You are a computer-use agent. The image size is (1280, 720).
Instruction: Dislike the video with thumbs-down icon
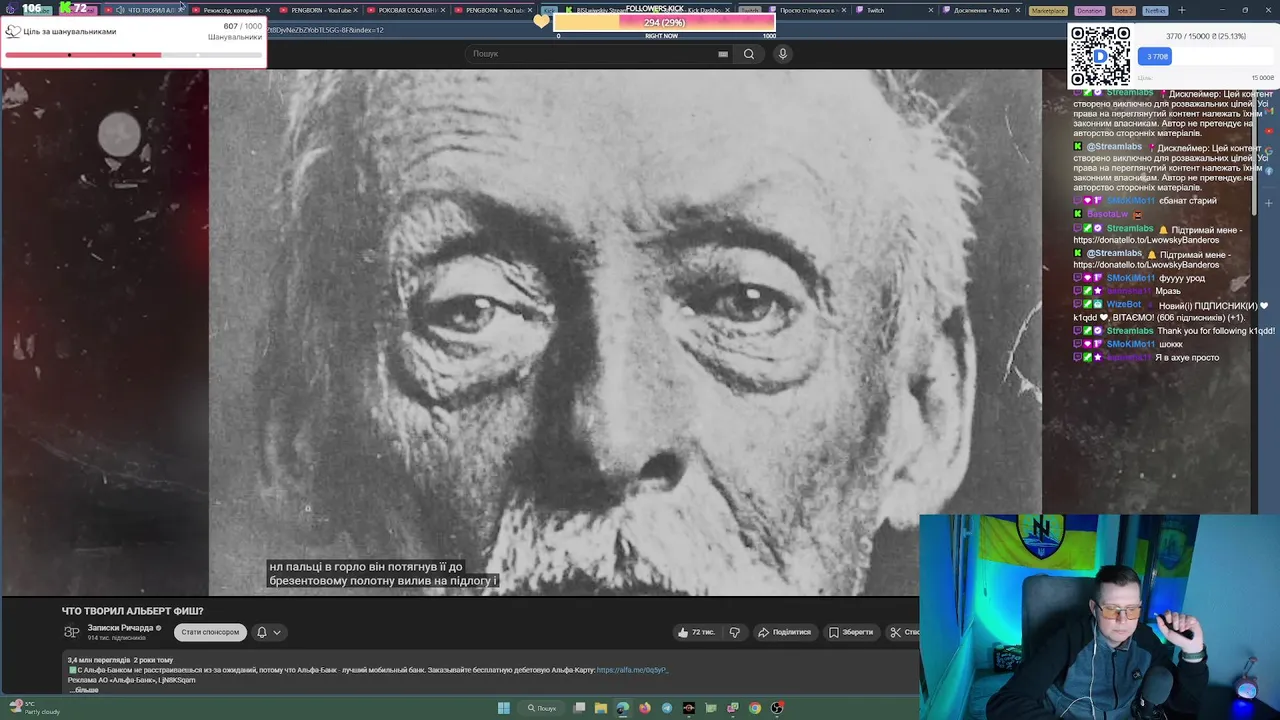pos(735,632)
